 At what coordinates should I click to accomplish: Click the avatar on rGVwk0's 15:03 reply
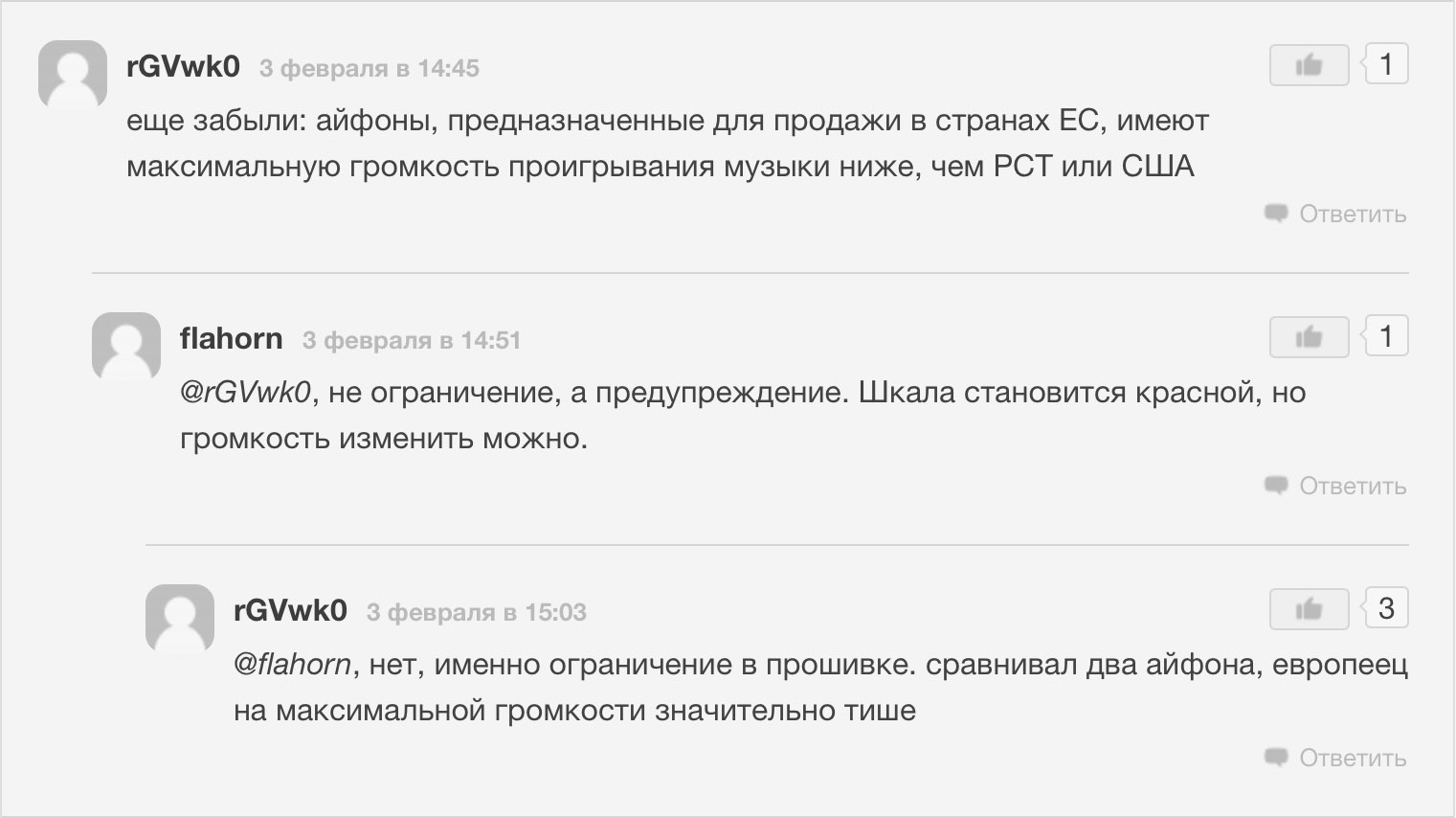click(179, 619)
